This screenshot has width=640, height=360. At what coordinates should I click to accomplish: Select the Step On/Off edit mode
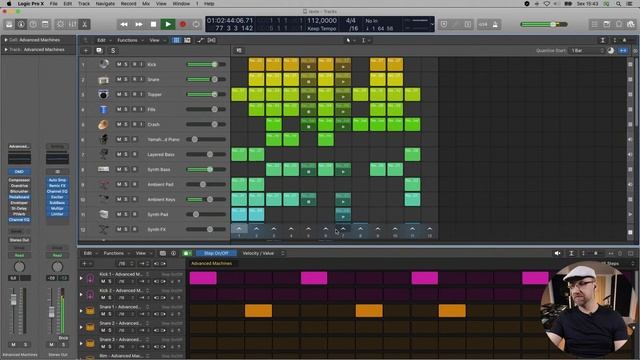pyautogui.click(x=216, y=253)
